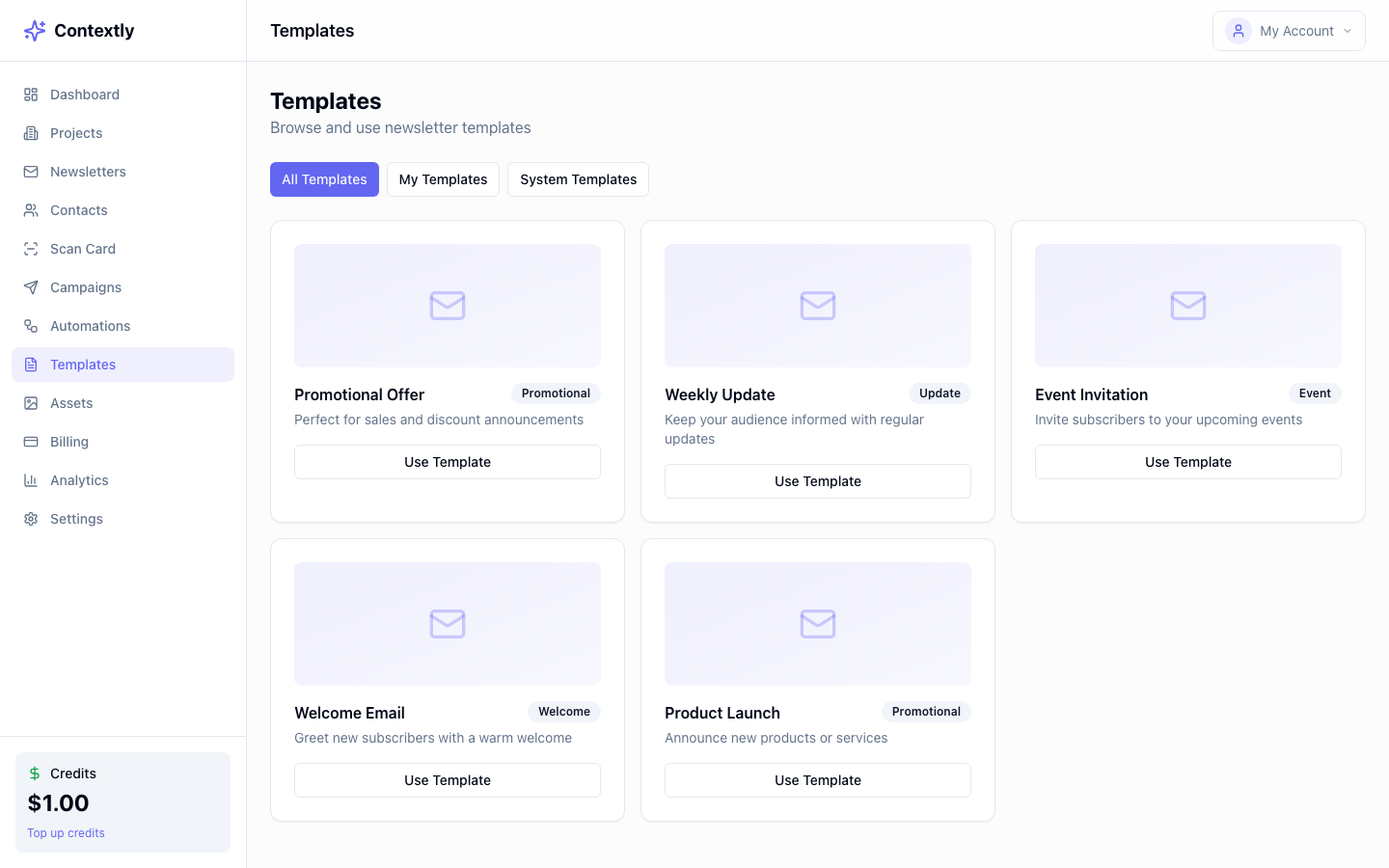This screenshot has width=1389, height=868.
Task: Open Settings using the gear icon
Action: coord(31,518)
